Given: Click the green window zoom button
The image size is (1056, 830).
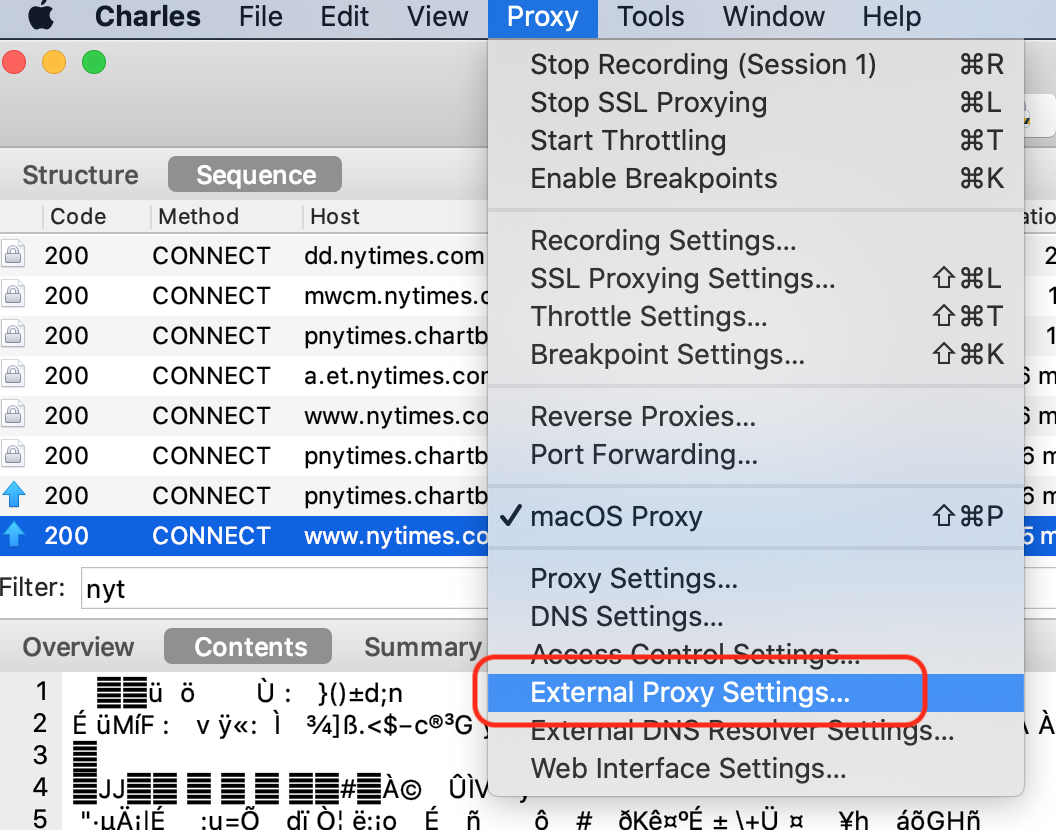Looking at the screenshot, I should [94, 63].
